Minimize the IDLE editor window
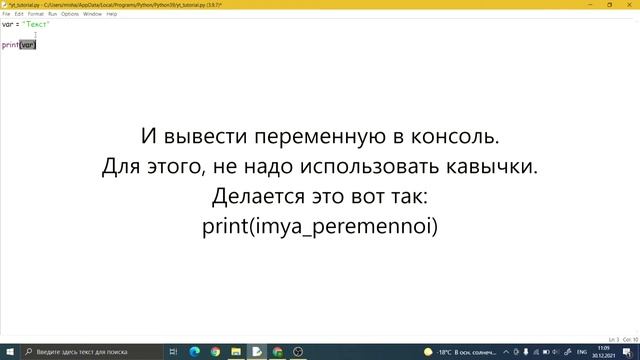Screen dimensions: 640x360 tap(590, 4)
